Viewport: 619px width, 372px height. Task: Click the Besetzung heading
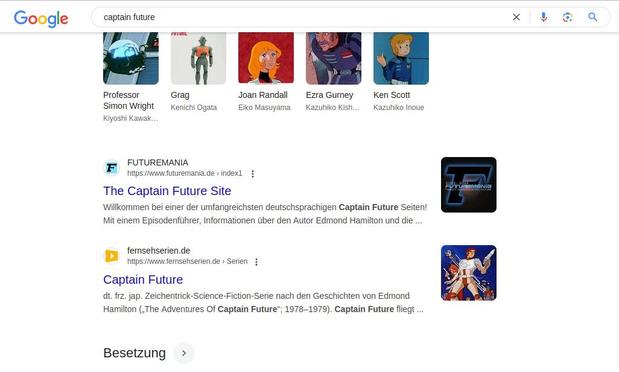point(134,353)
